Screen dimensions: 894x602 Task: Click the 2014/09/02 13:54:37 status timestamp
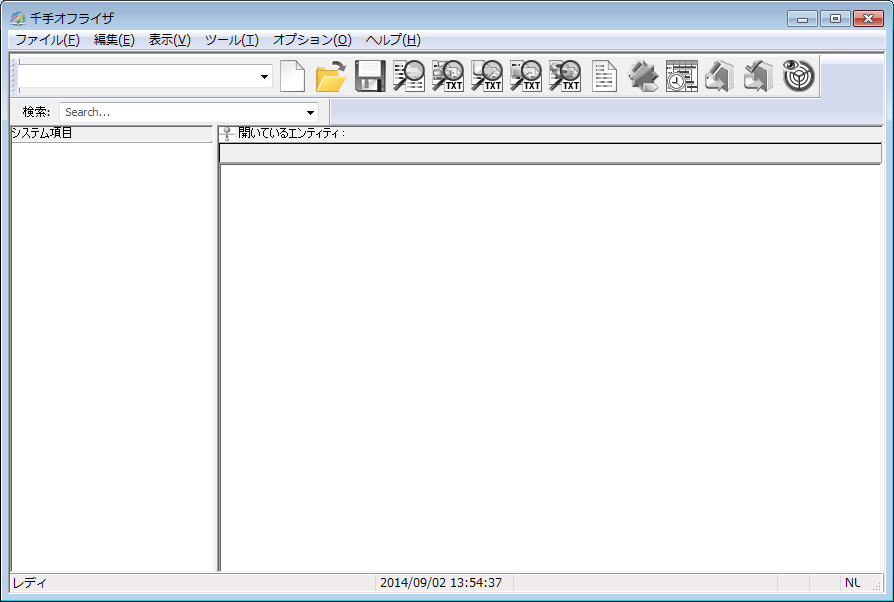tap(441, 583)
